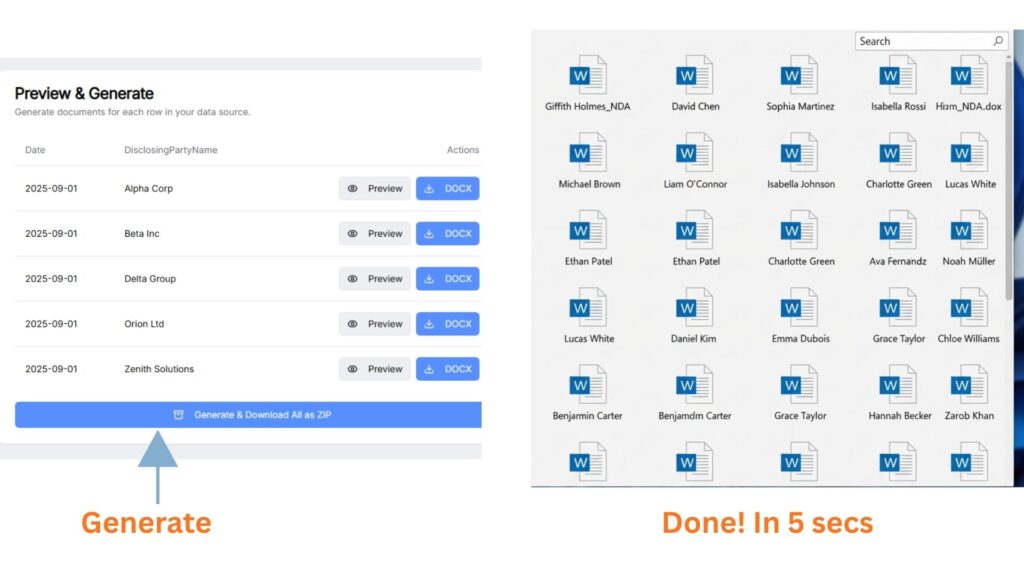Viewport: 1024px width, 576px height.
Task: Click into the Search input field
Action: tap(920, 41)
